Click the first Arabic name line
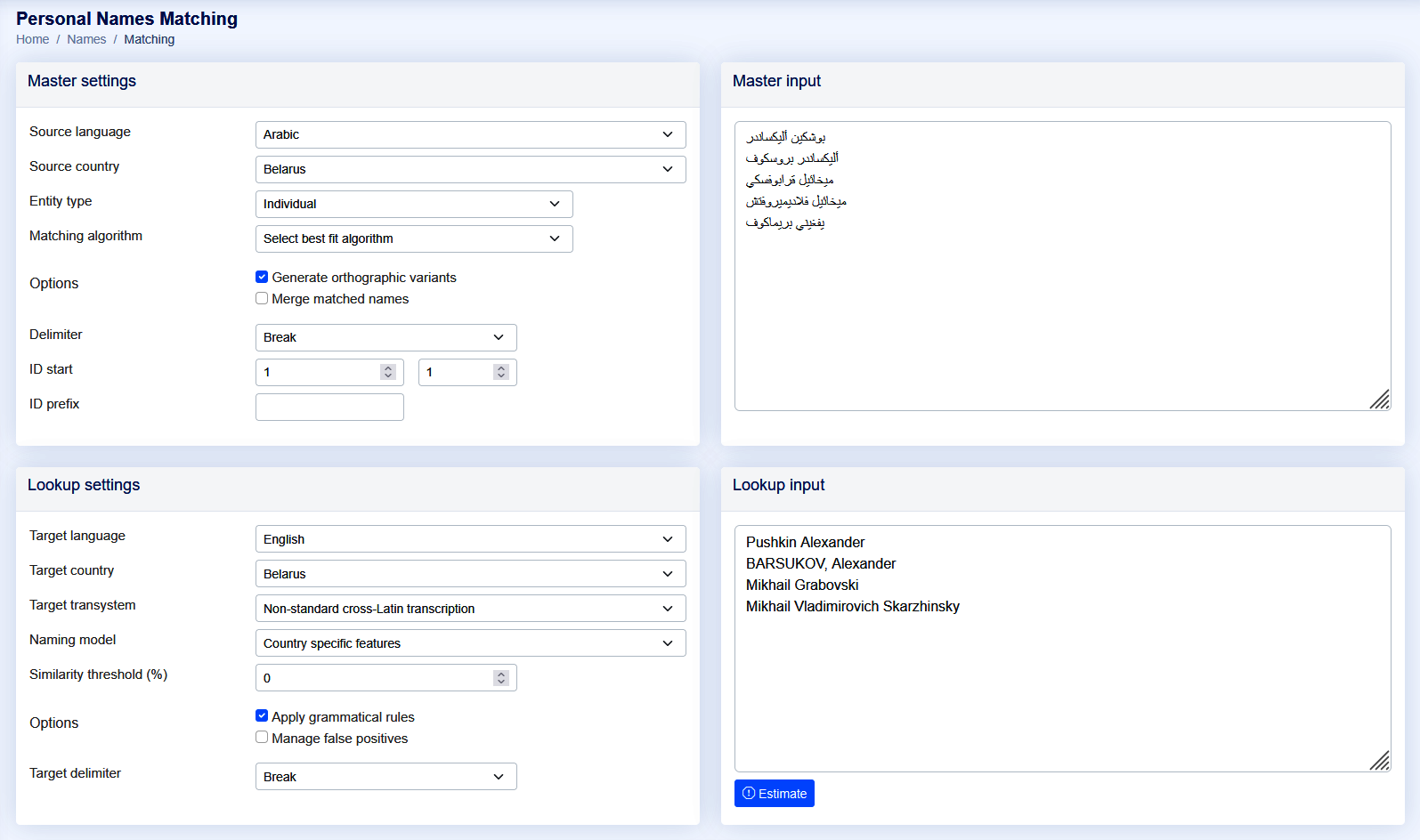1420x840 pixels. [x=786, y=137]
